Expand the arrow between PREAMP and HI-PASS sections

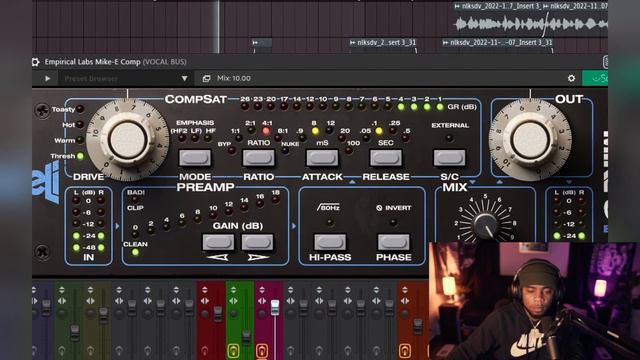click(293, 226)
